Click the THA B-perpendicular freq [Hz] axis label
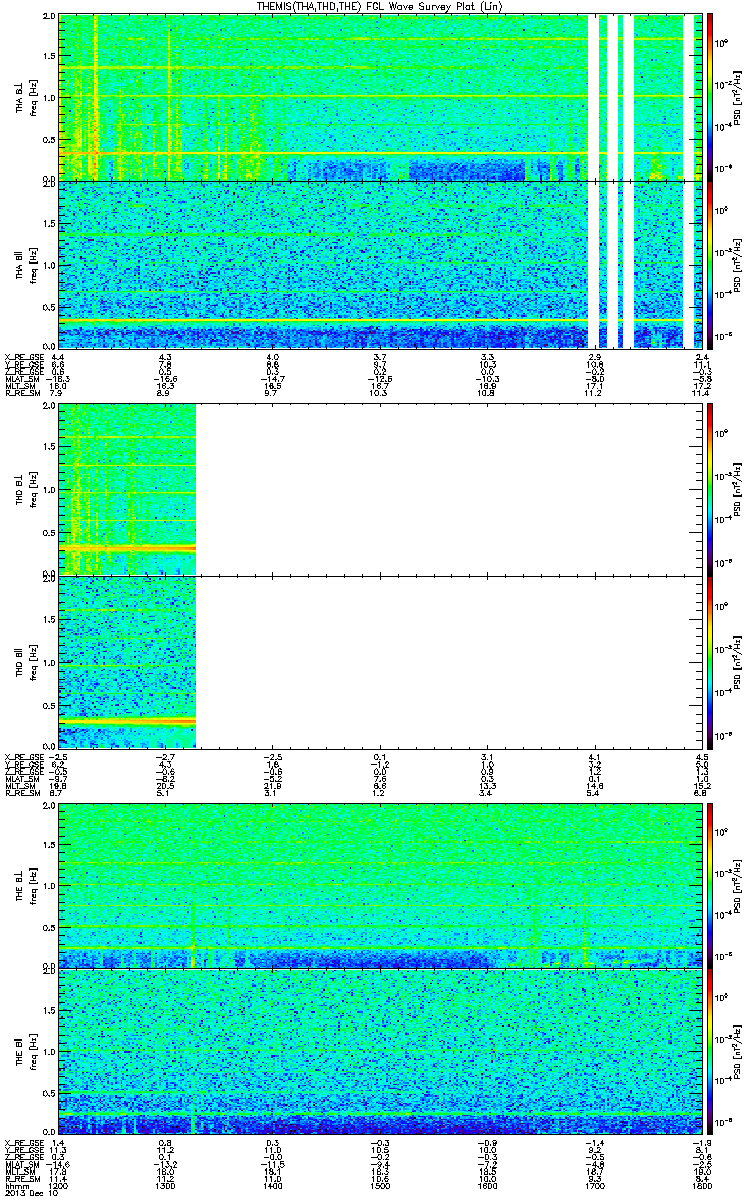Screen dimensions: 750x1200 click(32, 97)
